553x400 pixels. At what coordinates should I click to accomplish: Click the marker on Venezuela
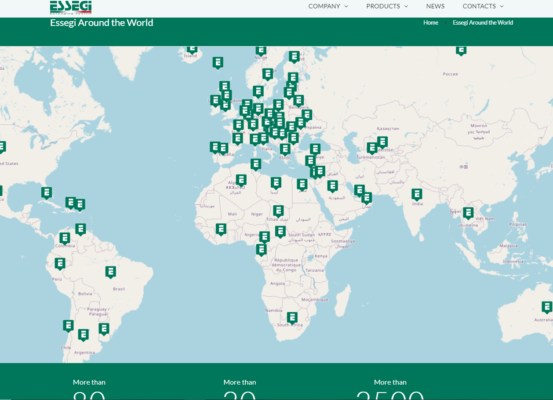coord(80,229)
